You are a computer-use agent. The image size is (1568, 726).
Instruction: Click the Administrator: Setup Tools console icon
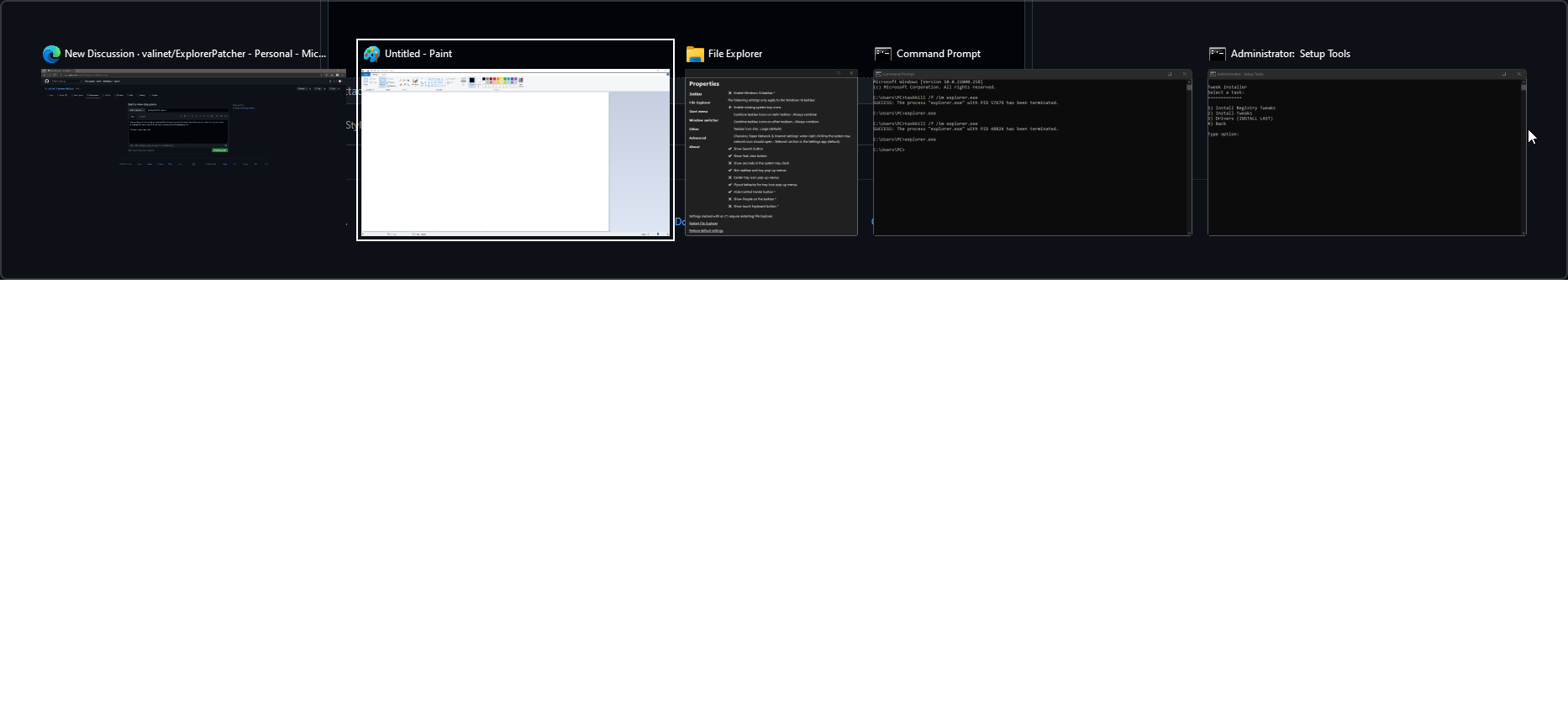[1218, 54]
